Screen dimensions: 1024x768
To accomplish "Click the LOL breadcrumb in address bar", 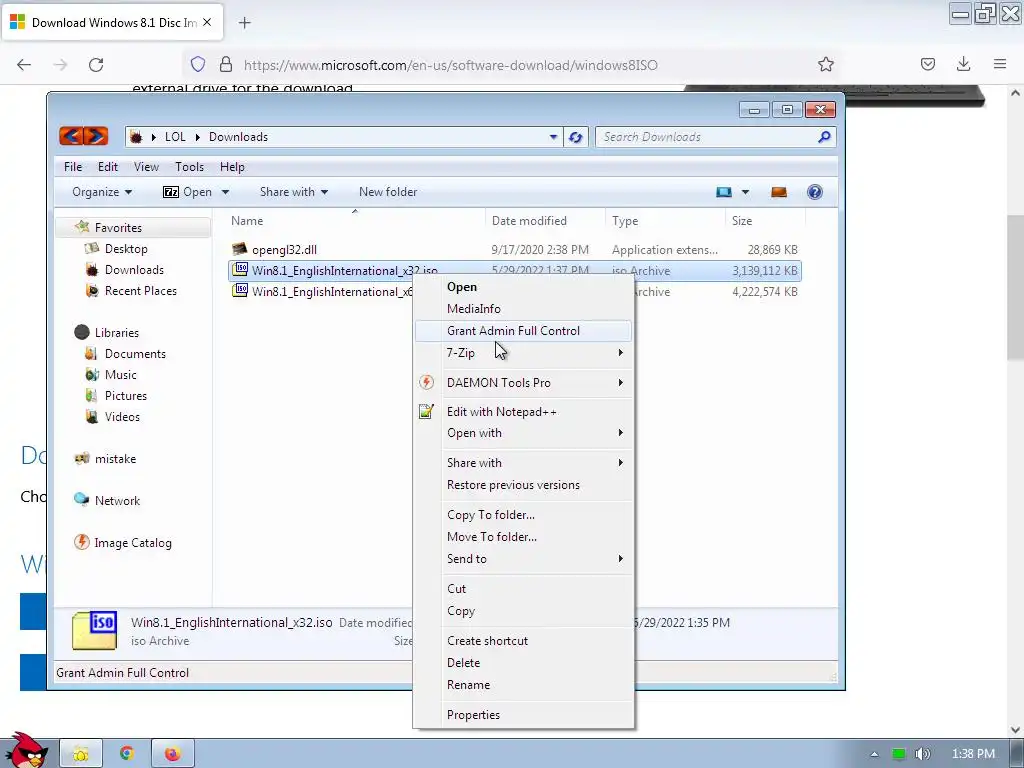I will pyautogui.click(x=175, y=136).
